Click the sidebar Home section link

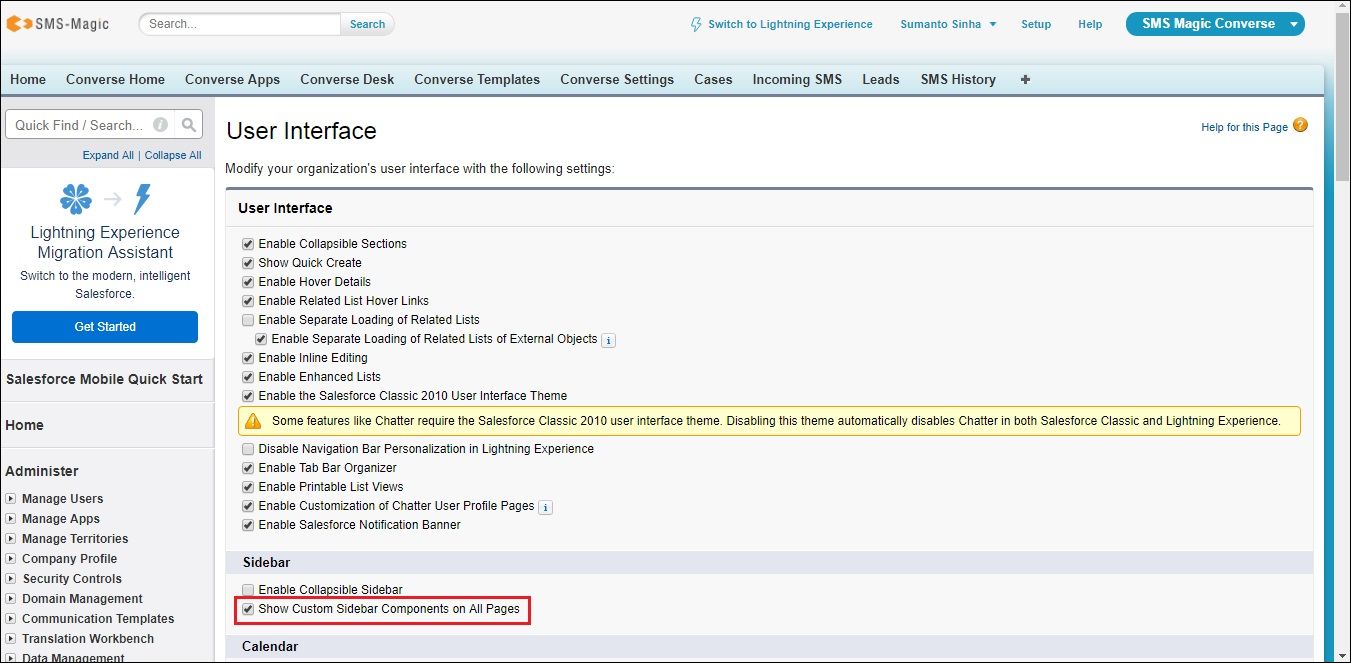click(24, 425)
